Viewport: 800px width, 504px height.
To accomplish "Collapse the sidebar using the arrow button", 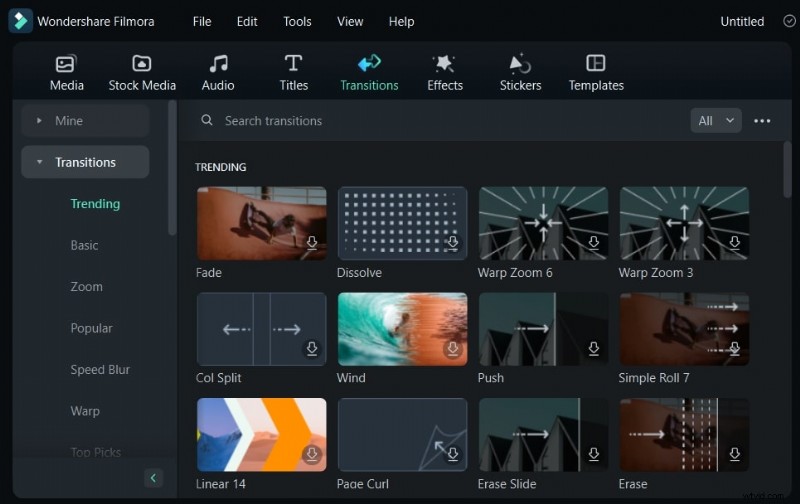I will pos(153,478).
